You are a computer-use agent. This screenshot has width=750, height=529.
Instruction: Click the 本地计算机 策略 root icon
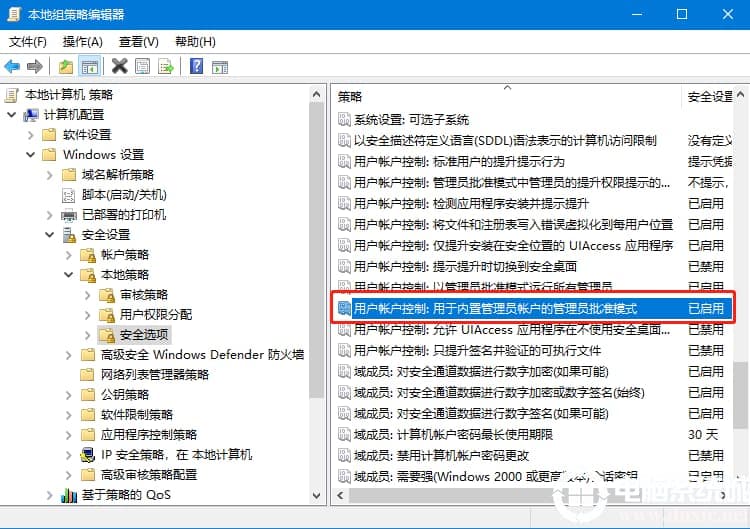(x=12, y=95)
